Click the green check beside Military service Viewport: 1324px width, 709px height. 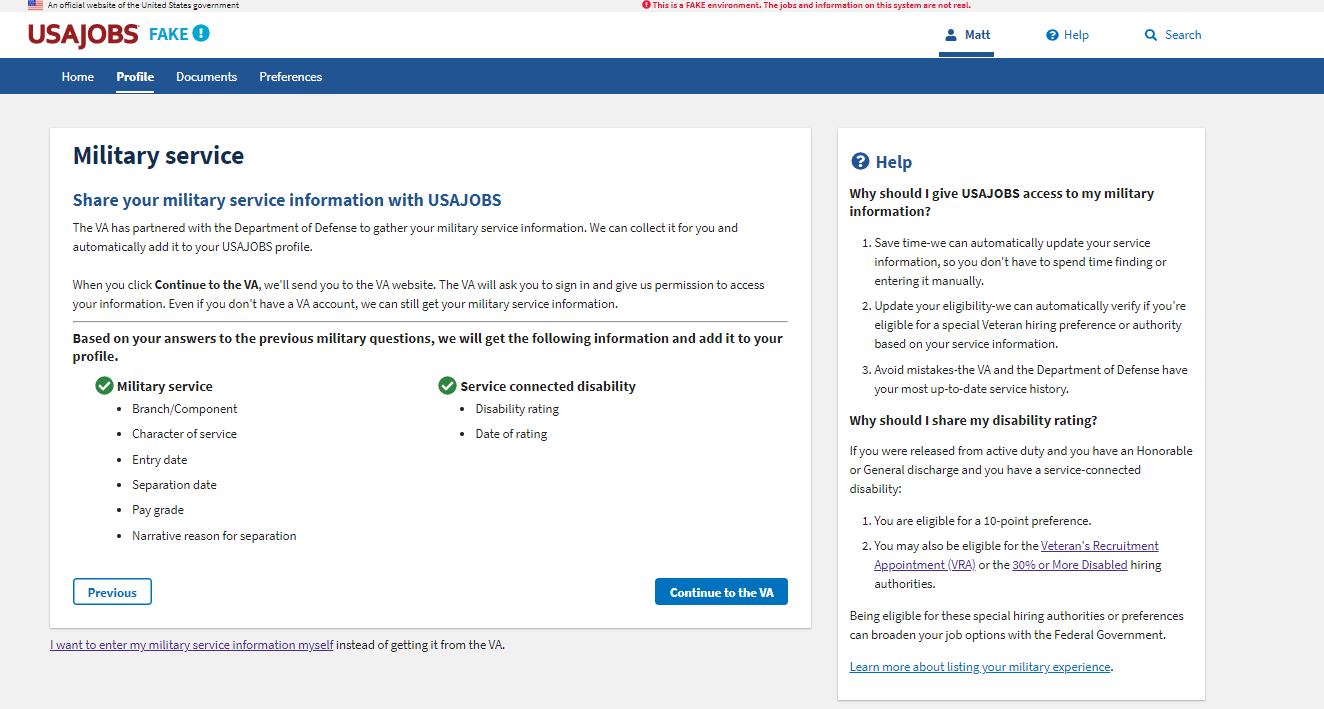[x=104, y=385]
